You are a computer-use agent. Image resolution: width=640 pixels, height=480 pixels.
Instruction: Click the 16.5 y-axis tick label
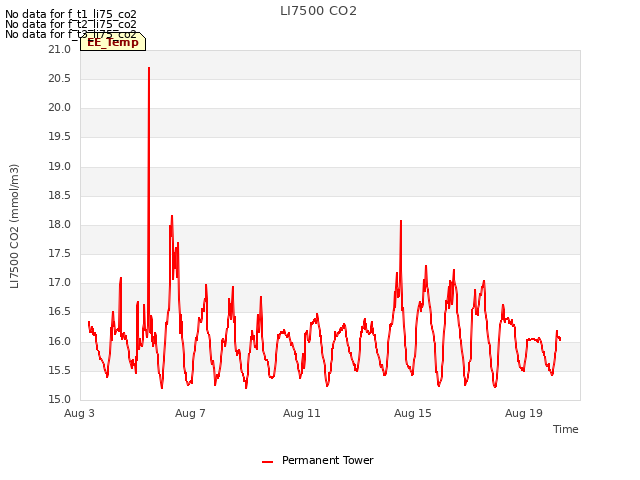tap(60, 312)
